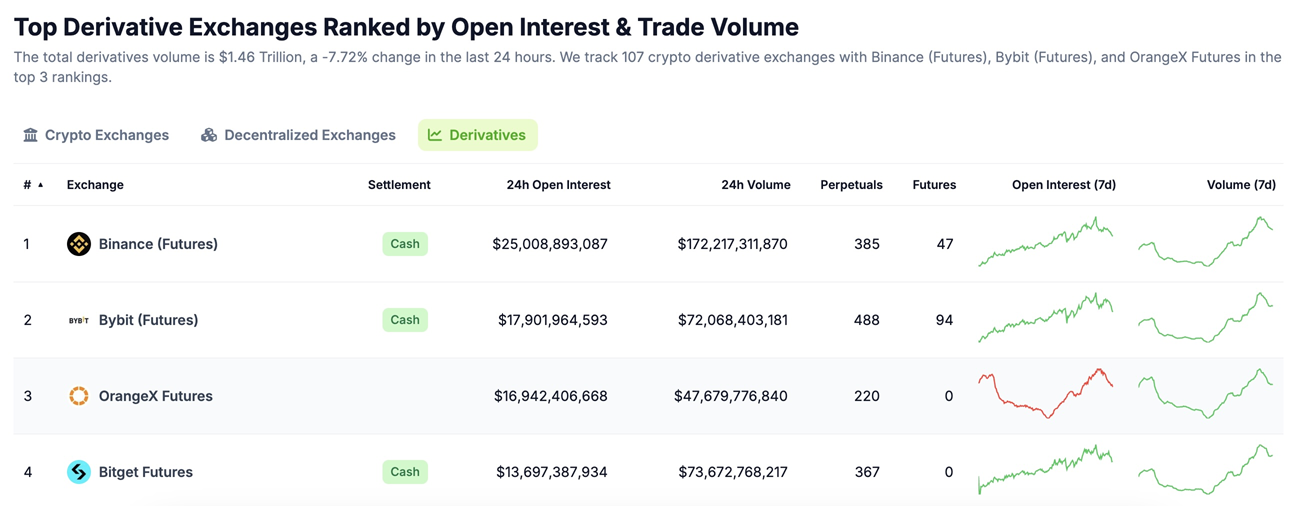Viewport: 1302px width, 506px height.
Task: Sort by rank using the # arrow
Action: tap(40, 185)
